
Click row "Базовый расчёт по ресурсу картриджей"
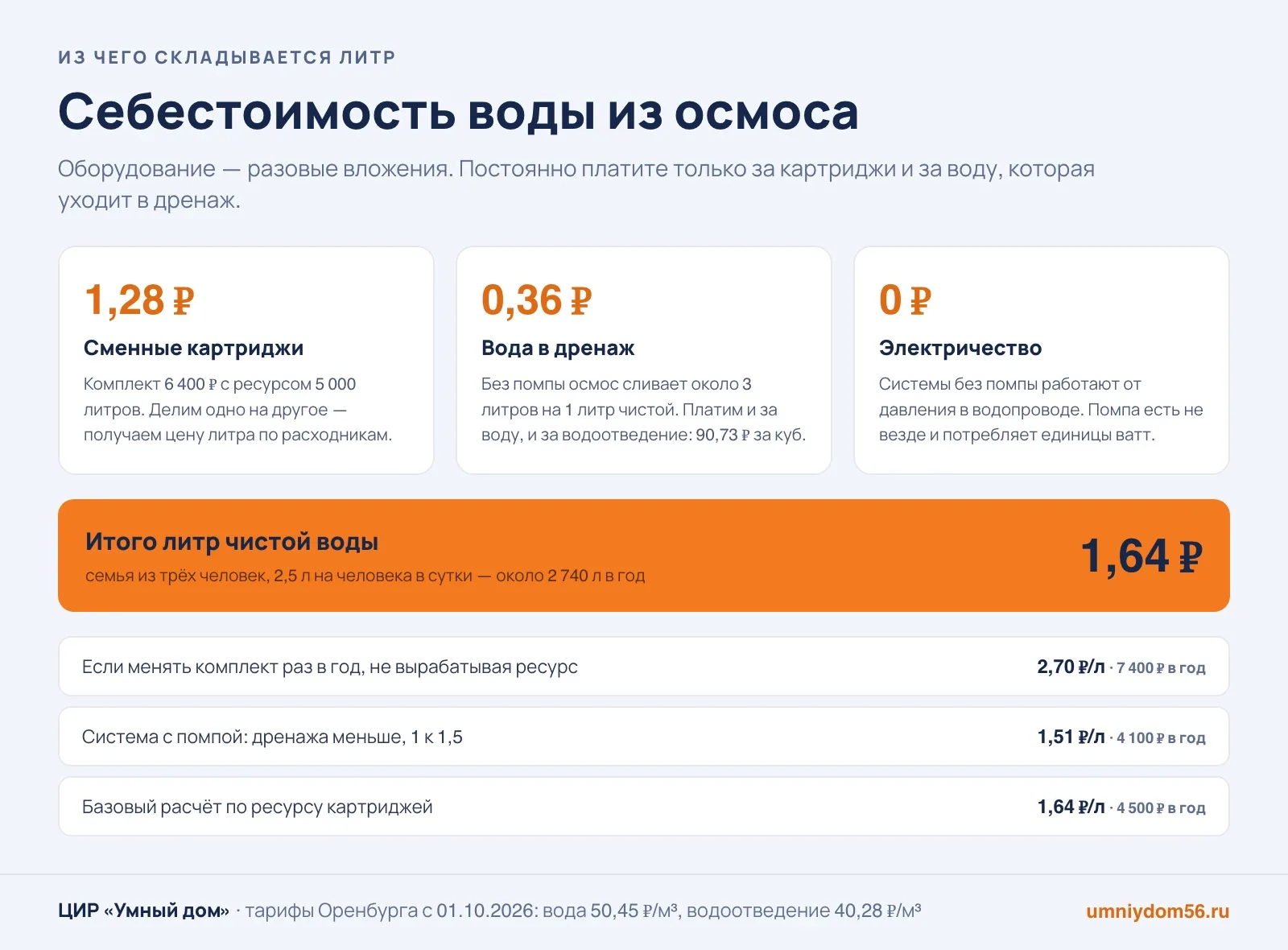pyautogui.click(x=644, y=807)
